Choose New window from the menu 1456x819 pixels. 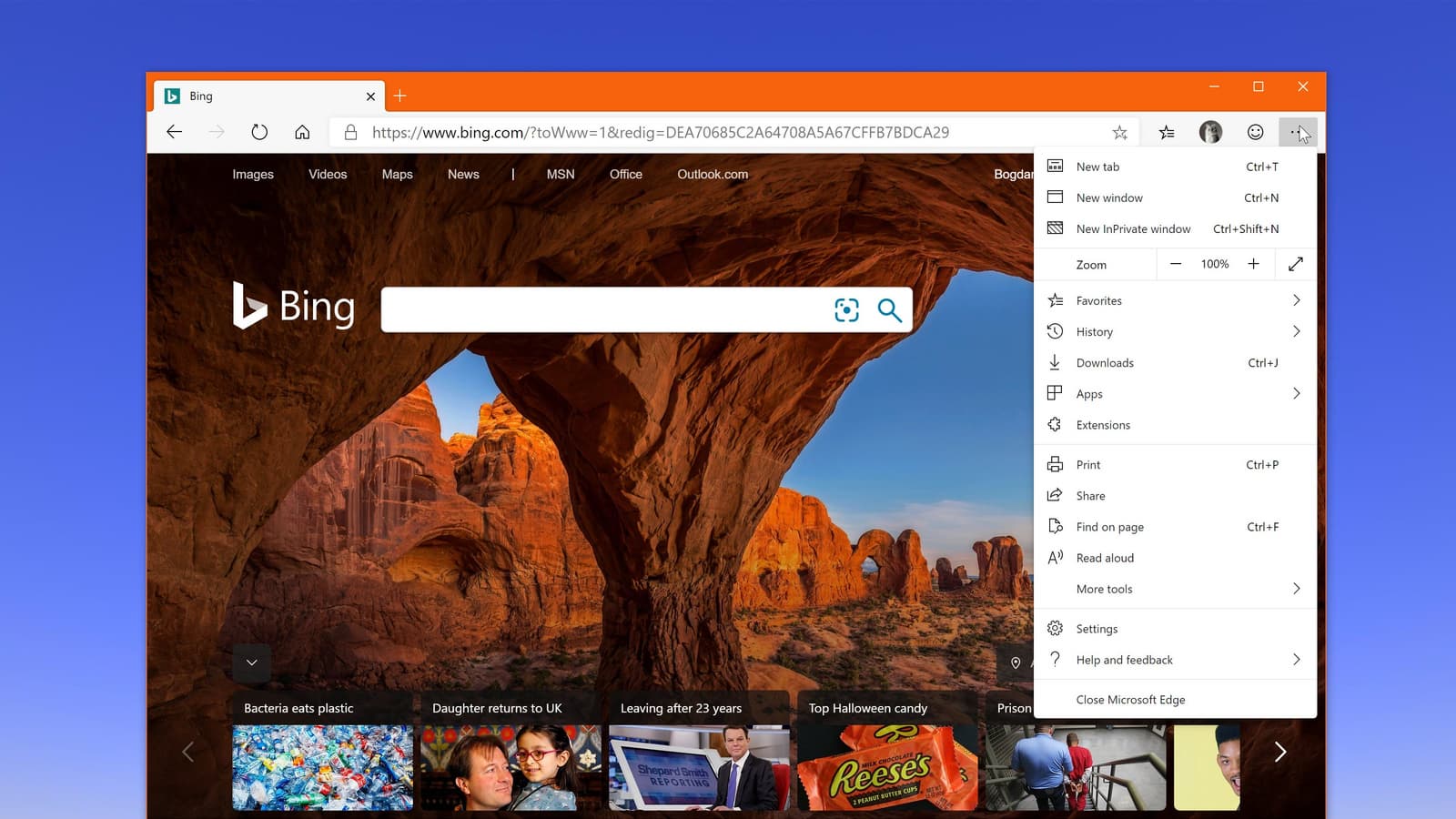(1176, 197)
